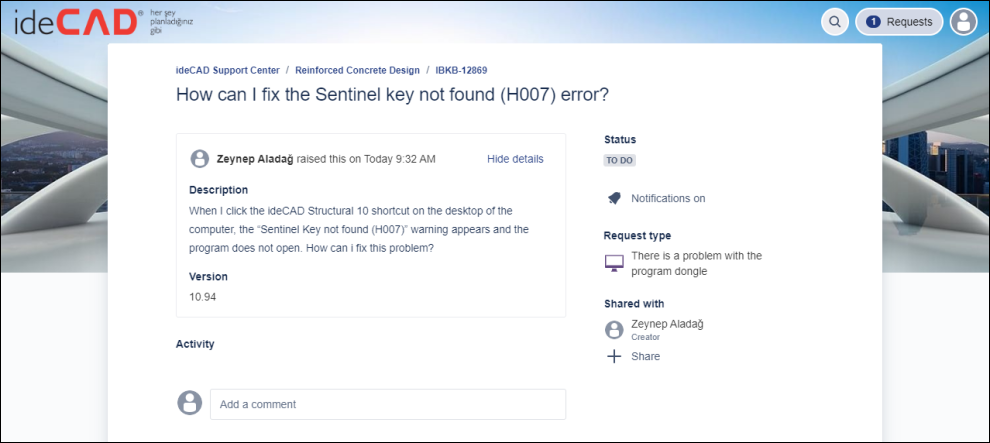Screen dimensions: 990x443
Task: Open the user profile avatar menu
Action: click(963, 22)
